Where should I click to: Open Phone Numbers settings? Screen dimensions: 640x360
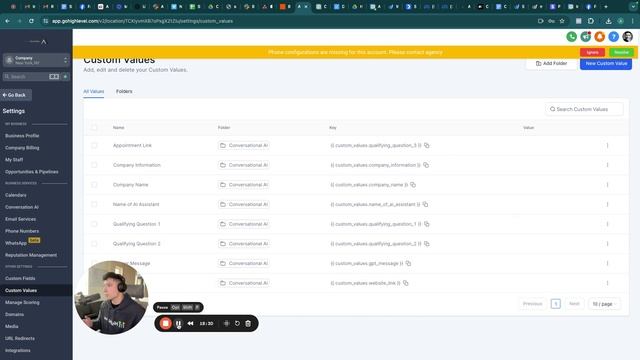[x=22, y=231]
